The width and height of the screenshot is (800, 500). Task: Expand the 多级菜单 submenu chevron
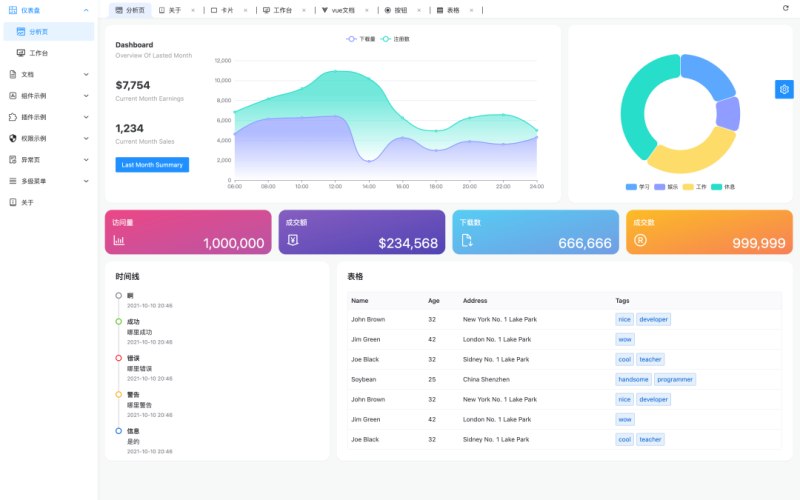click(86, 181)
